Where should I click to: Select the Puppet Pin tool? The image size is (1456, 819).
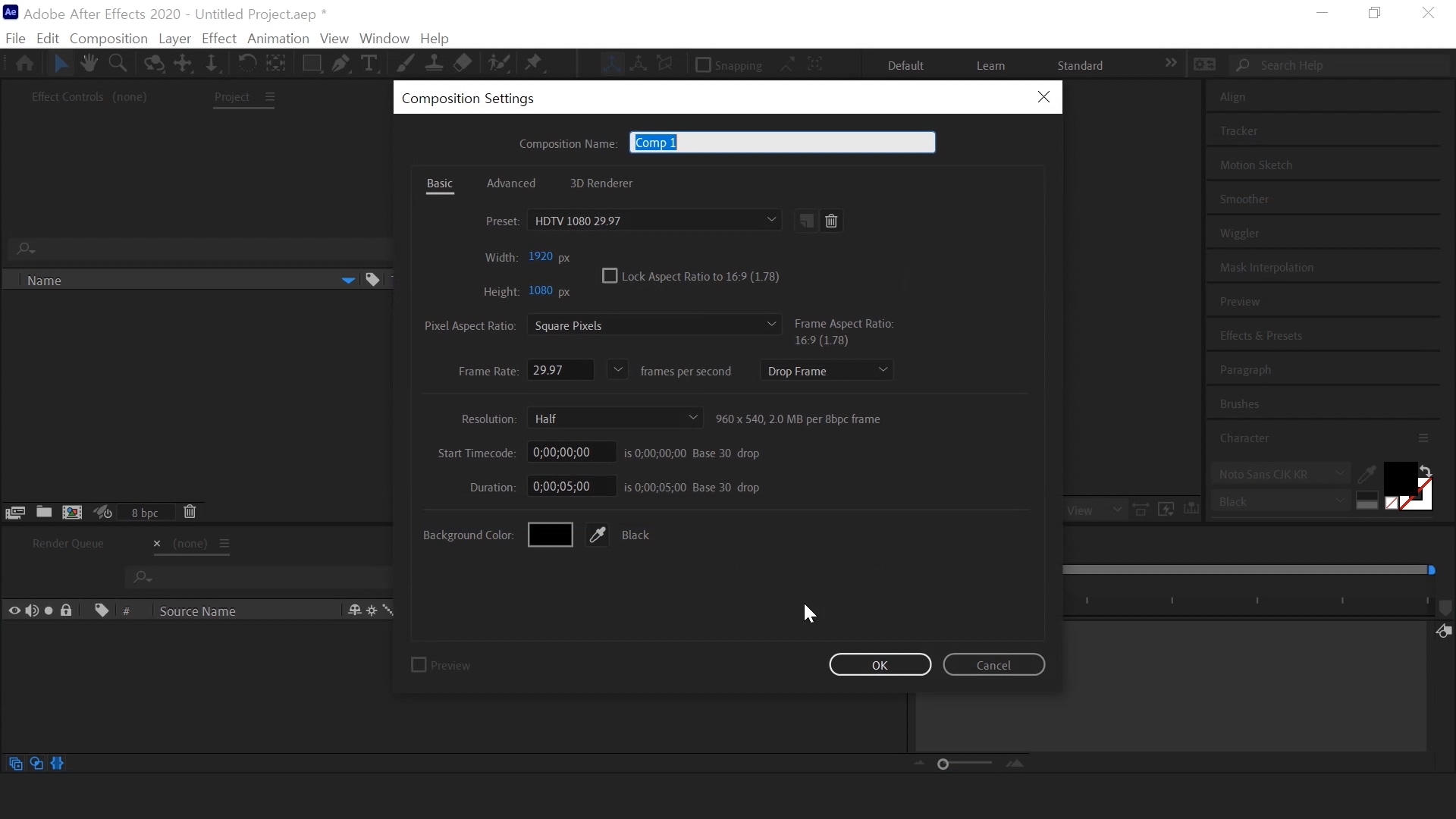pyautogui.click(x=534, y=64)
